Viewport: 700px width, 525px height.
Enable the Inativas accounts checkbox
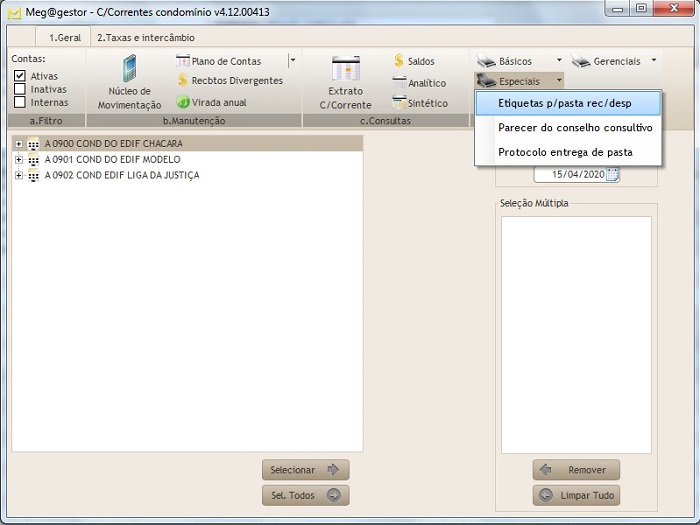tap(20, 89)
